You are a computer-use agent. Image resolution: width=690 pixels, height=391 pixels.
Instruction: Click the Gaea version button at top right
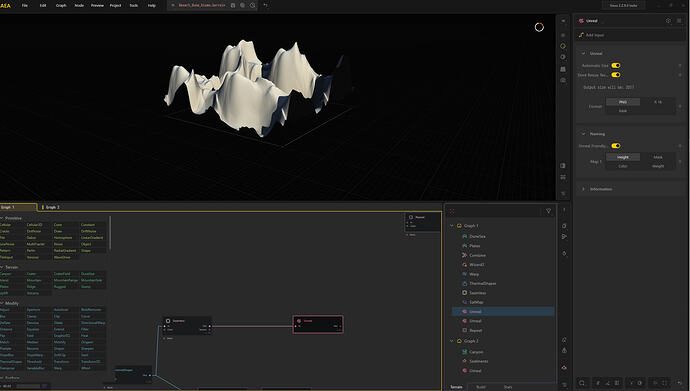[x=624, y=5]
